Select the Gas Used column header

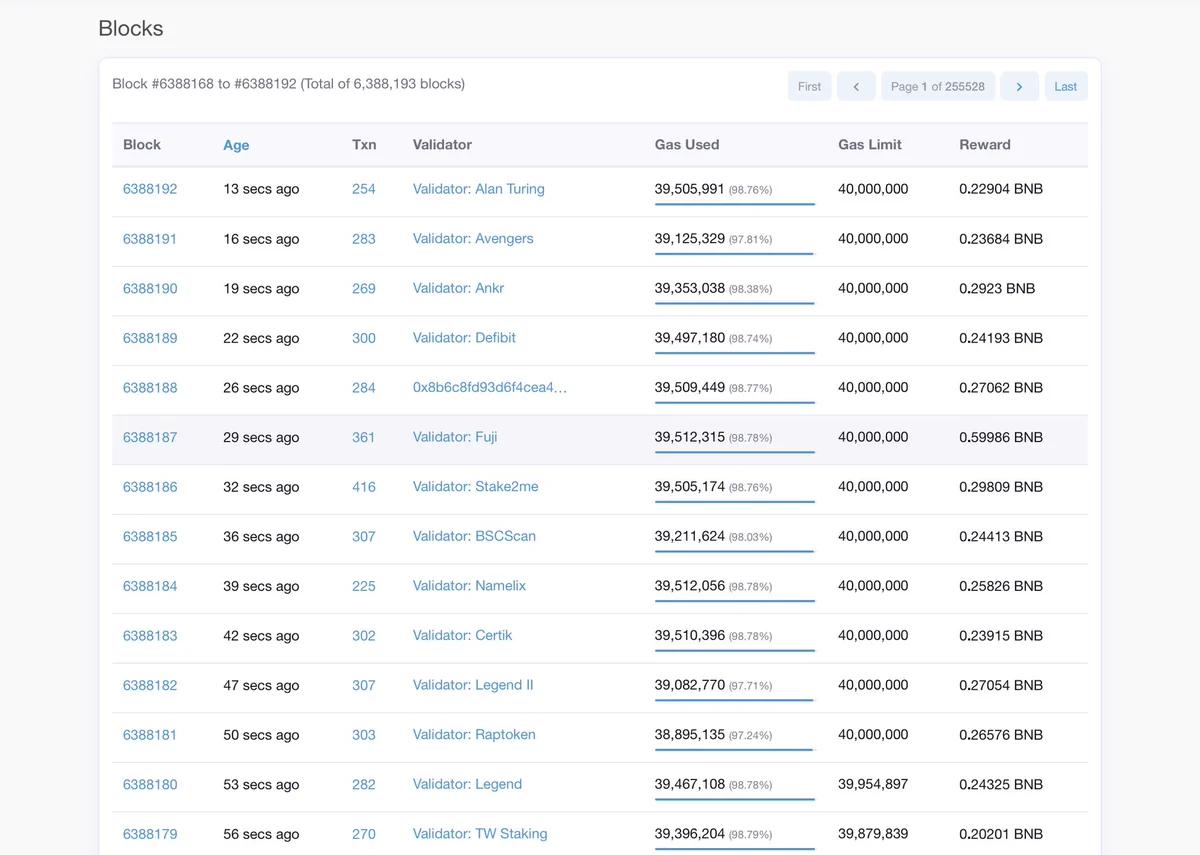pyautogui.click(x=687, y=145)
